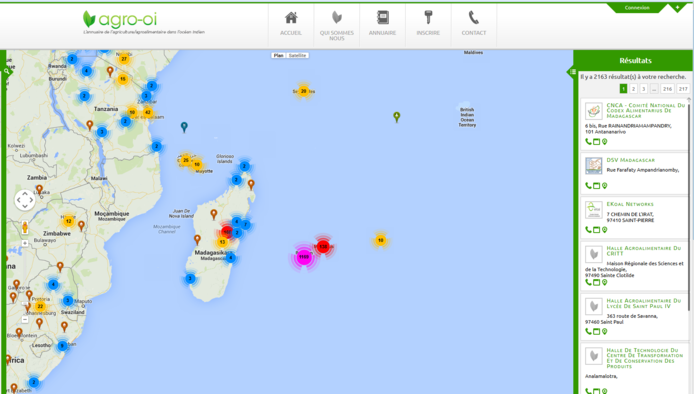The width and height of the screenshot is (694, 394).
Task: Click the yellow 42 cluster in Tanzania
Action: 148,112
